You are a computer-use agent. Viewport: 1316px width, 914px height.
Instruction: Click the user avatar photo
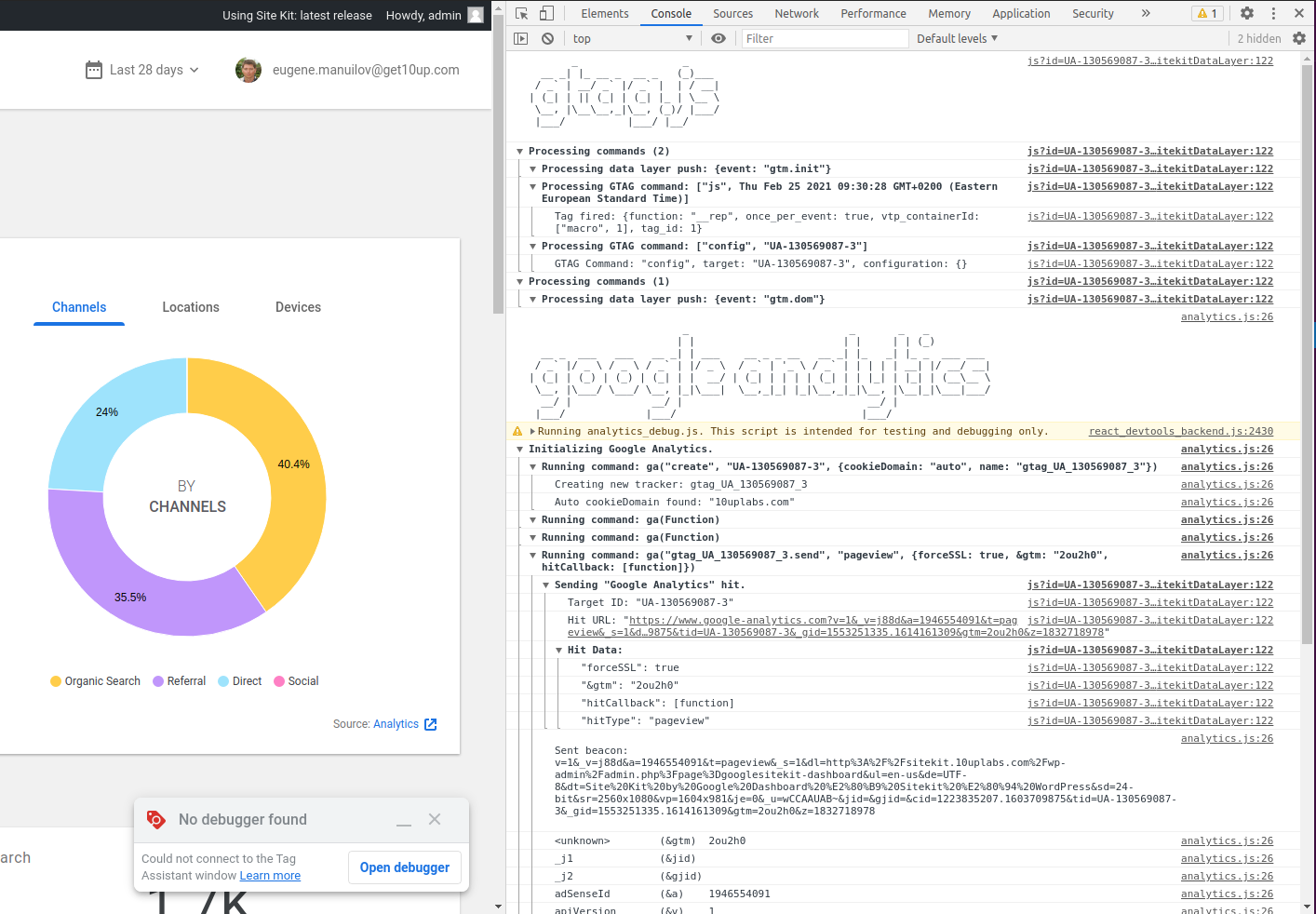click(248, 70)
